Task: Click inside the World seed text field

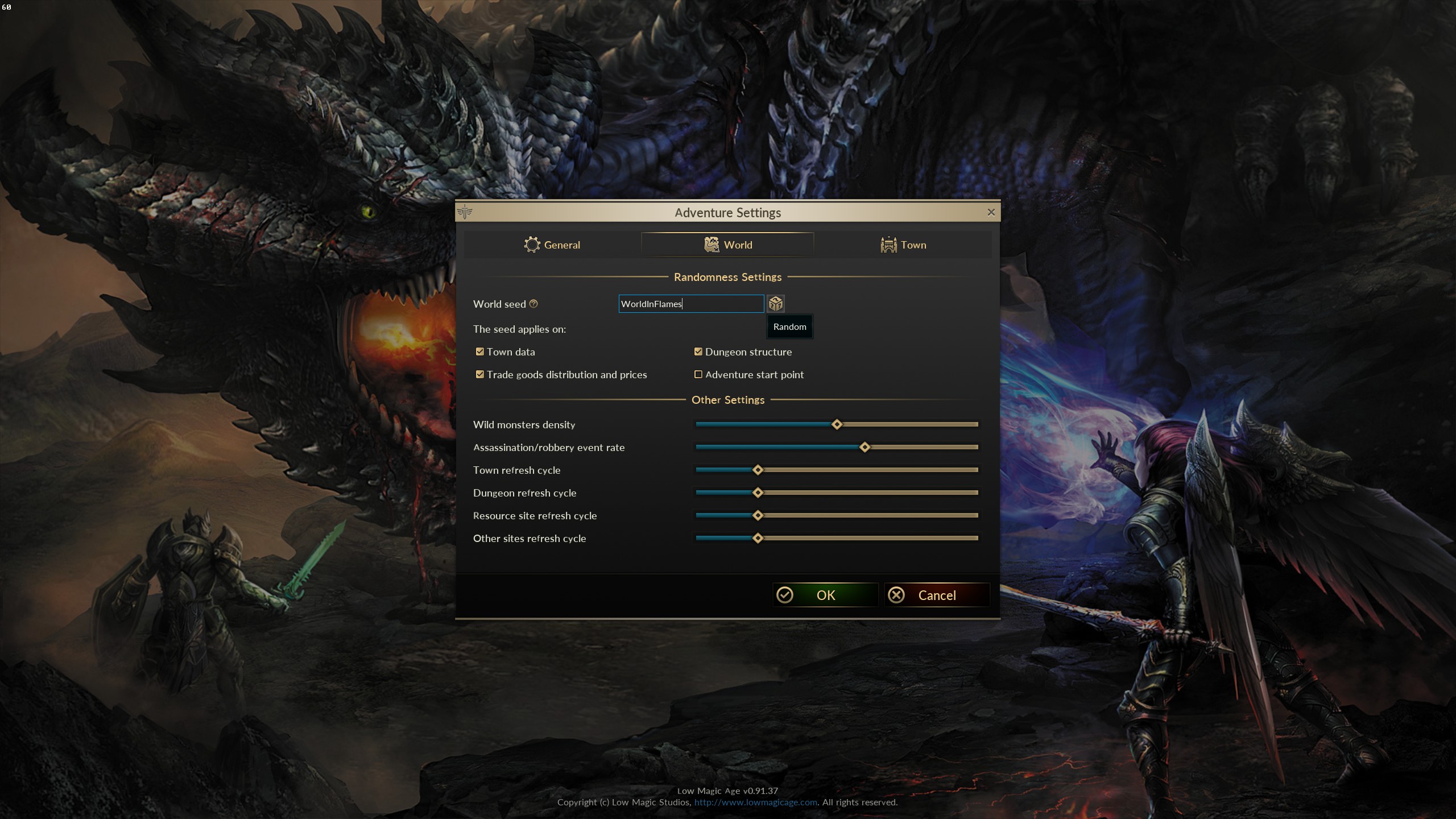Action: 690,304
